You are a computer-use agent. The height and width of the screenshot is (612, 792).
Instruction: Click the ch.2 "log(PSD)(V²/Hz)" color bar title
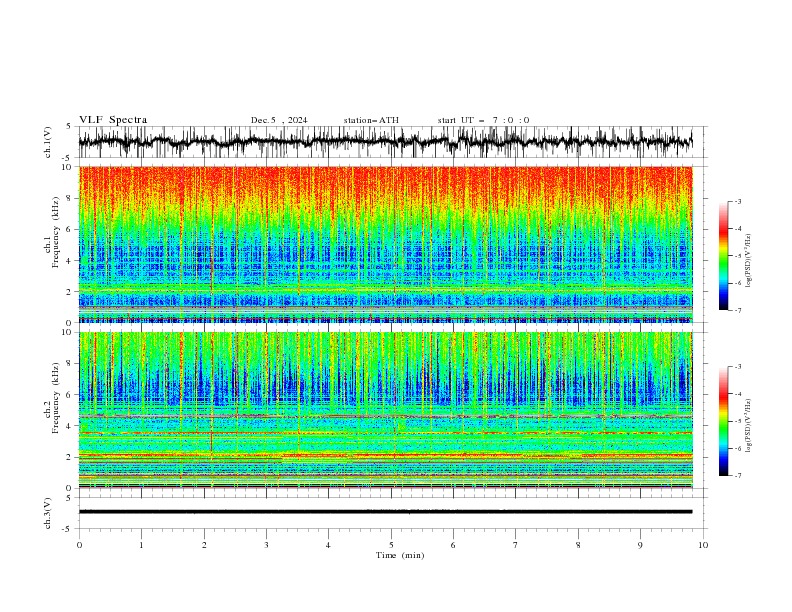749,425
